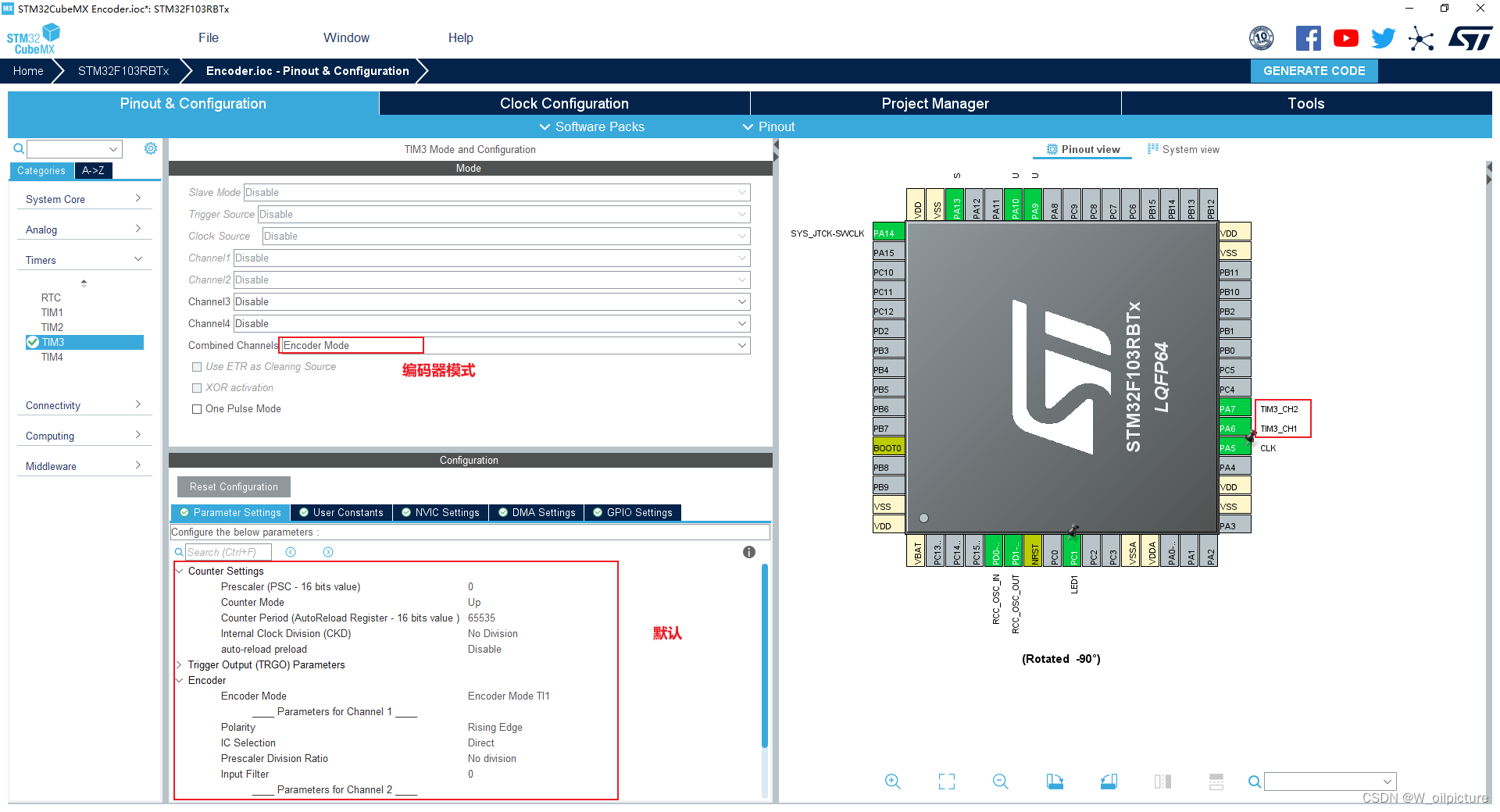Switch to Clock Configuration tab
This screenshot has height=812, width=1500.
point(564,103)
